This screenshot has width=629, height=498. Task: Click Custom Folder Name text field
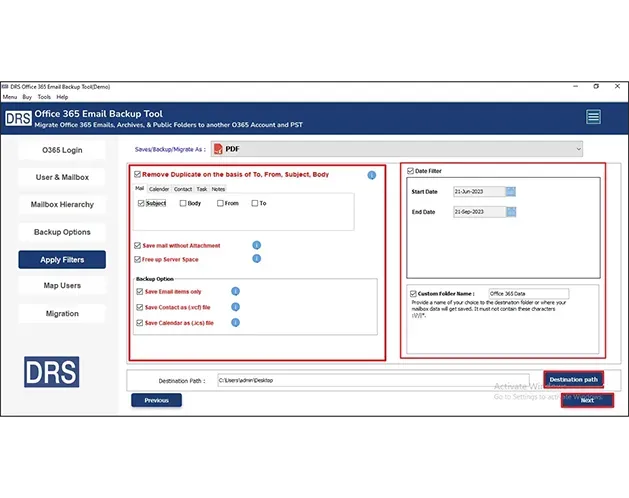click(528, 293)
